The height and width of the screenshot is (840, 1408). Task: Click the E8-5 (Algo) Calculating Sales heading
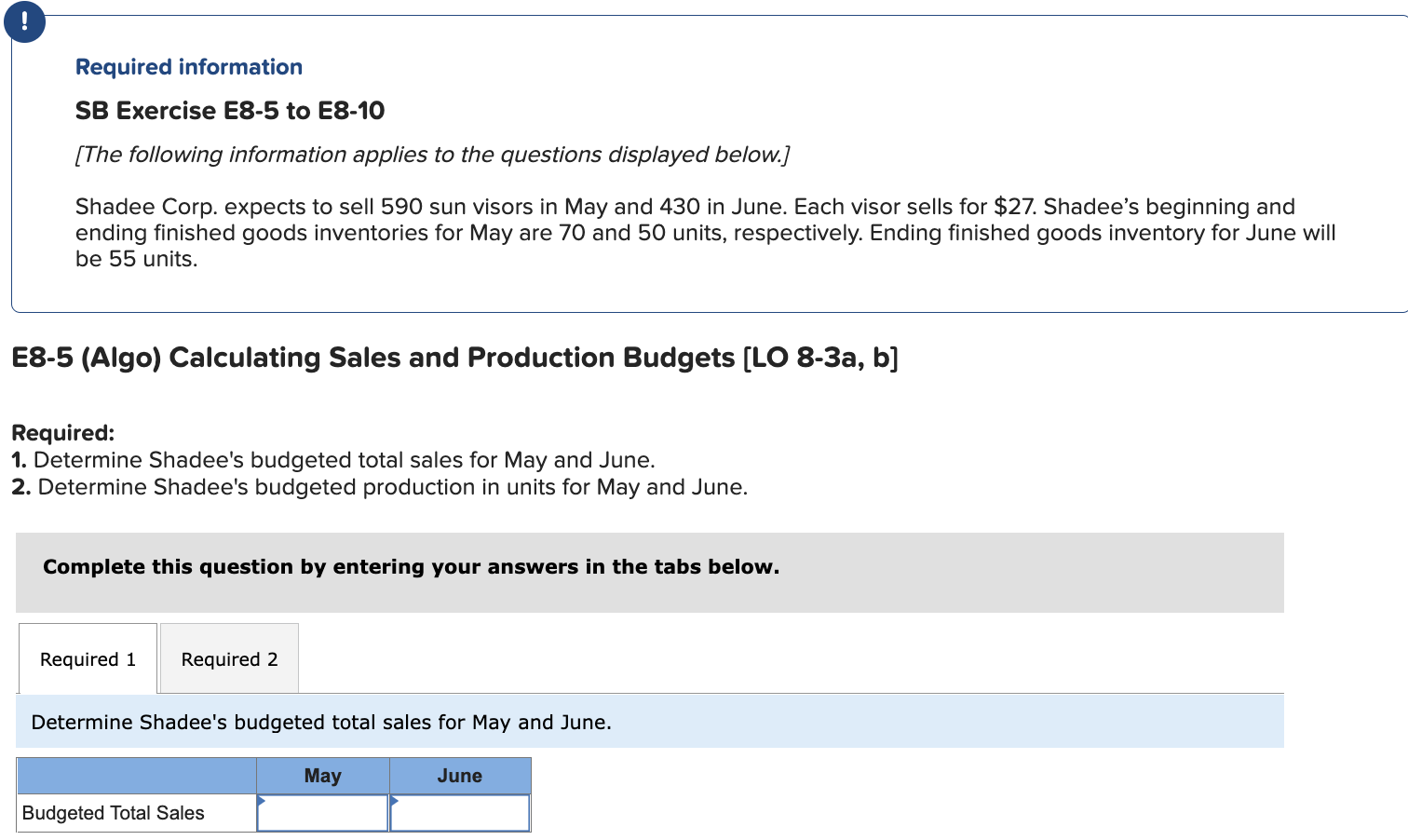pos(454,358)
